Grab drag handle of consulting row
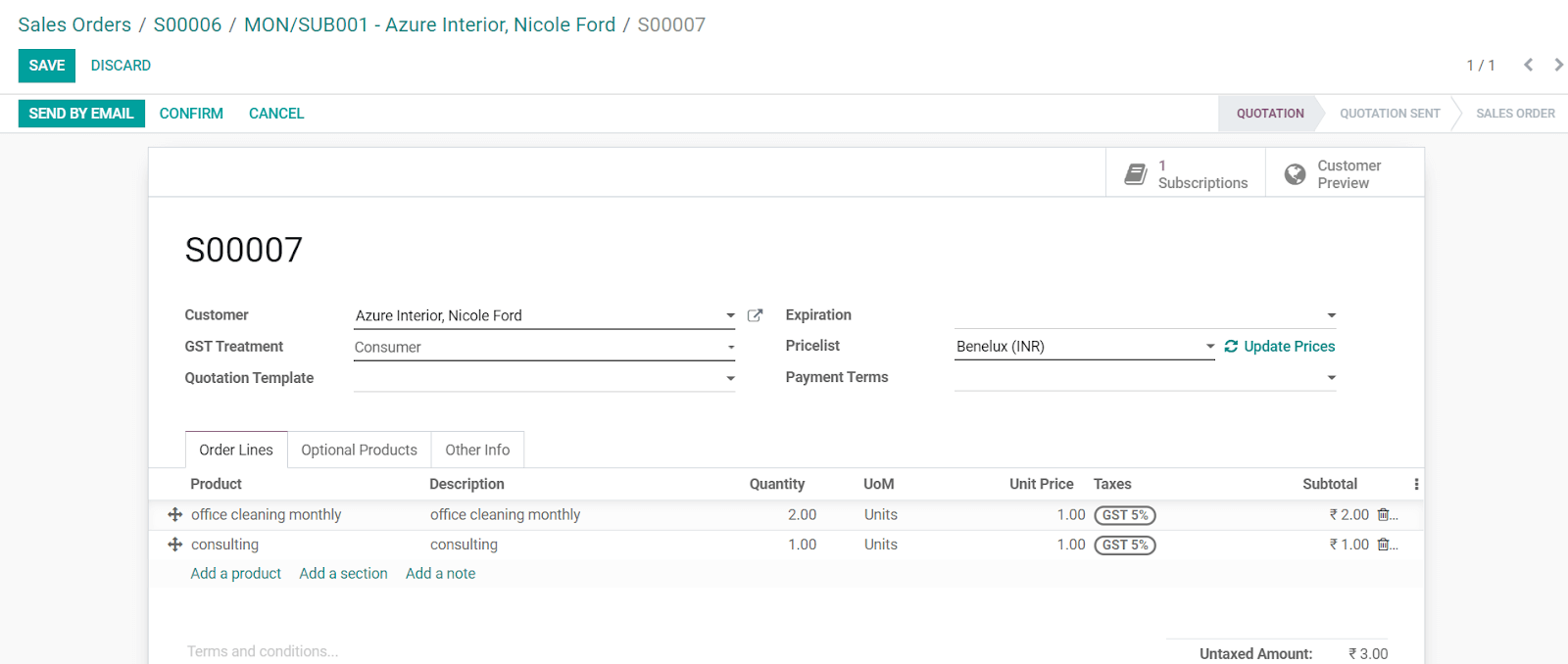Viewport: 1568px width, 664px height. pyautogui.click(x=175, y=545)
